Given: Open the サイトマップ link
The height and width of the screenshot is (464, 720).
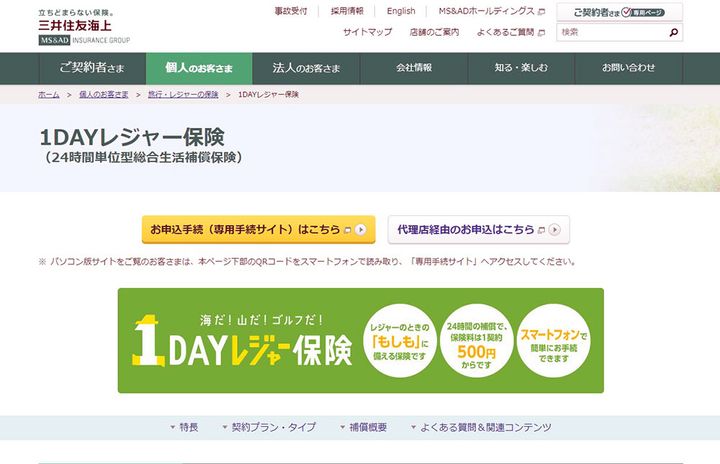Looking at the screenshot, I should (368, 32).
